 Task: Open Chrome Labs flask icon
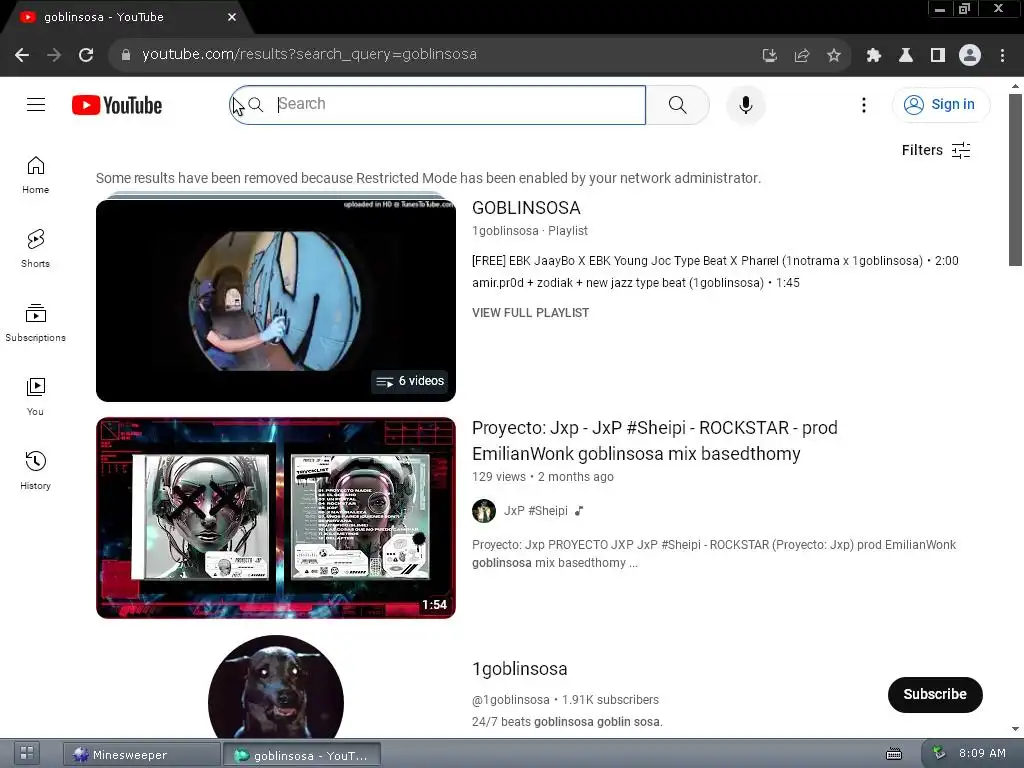click(906, 56)
